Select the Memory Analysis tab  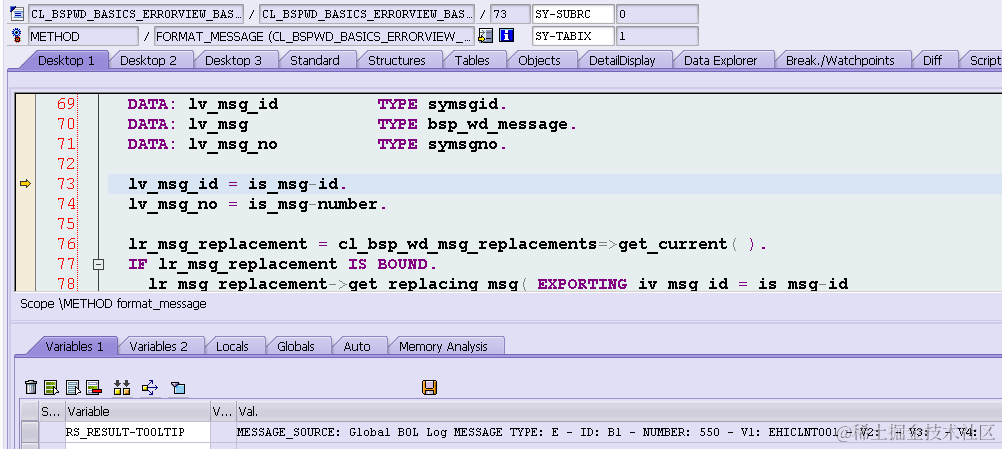[x=443, y=346]
